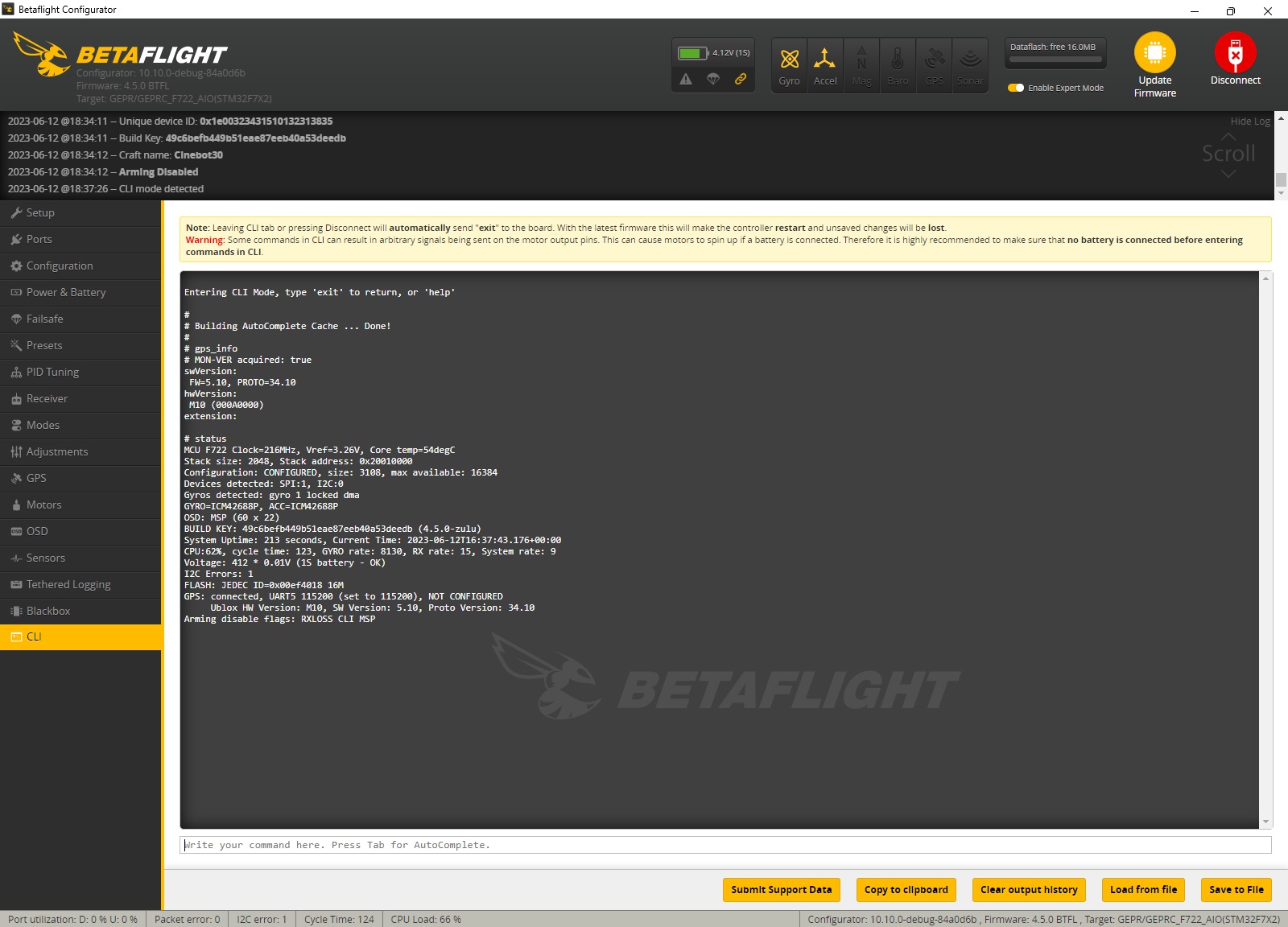Click the Mag sensor icon
The height and width of the screenshot is (927, 1288).
coord(861,64)
